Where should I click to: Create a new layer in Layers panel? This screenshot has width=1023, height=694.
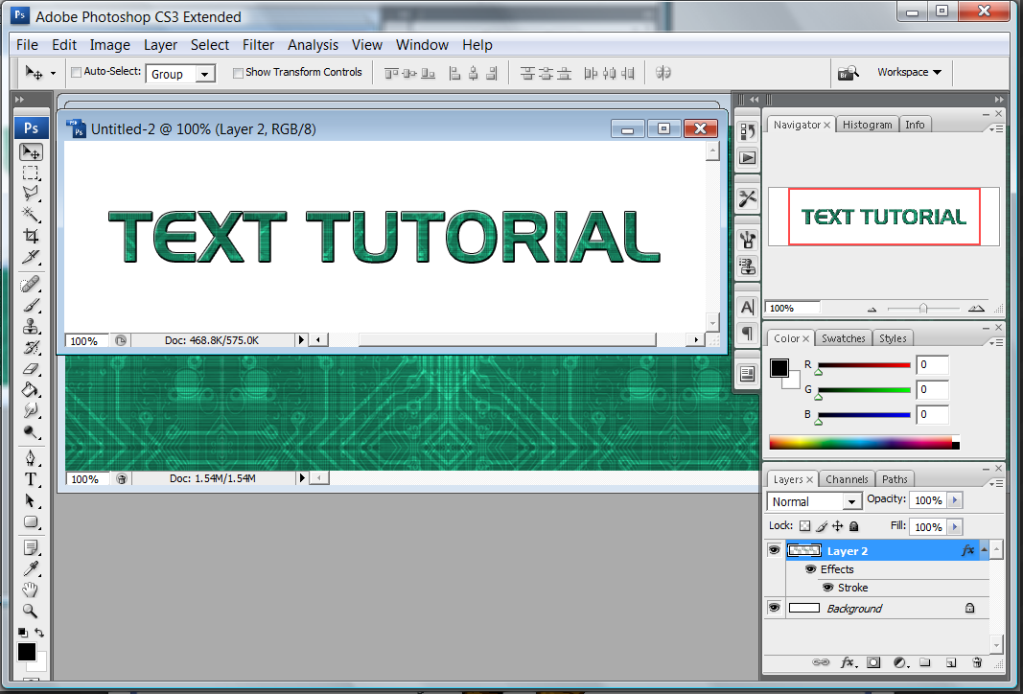coord(951,662)
